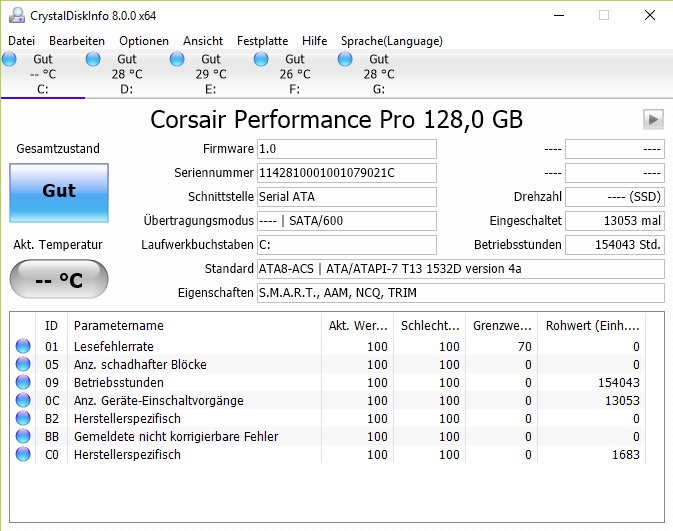673x531 pixels.
Task: Click the blue status orb for drive E:
Action: point(177,59)
